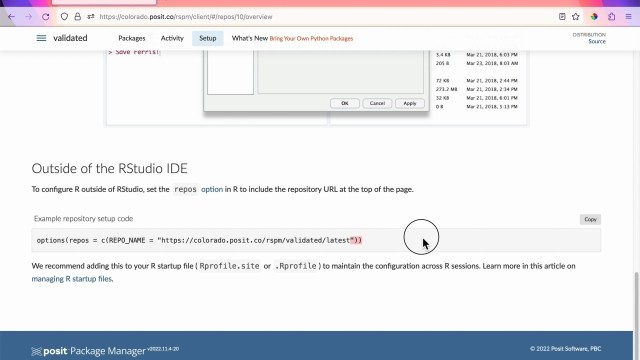Copy the example repository setup code
The image size is (640, 360).
pyautogui.click(x=590, y=219)
